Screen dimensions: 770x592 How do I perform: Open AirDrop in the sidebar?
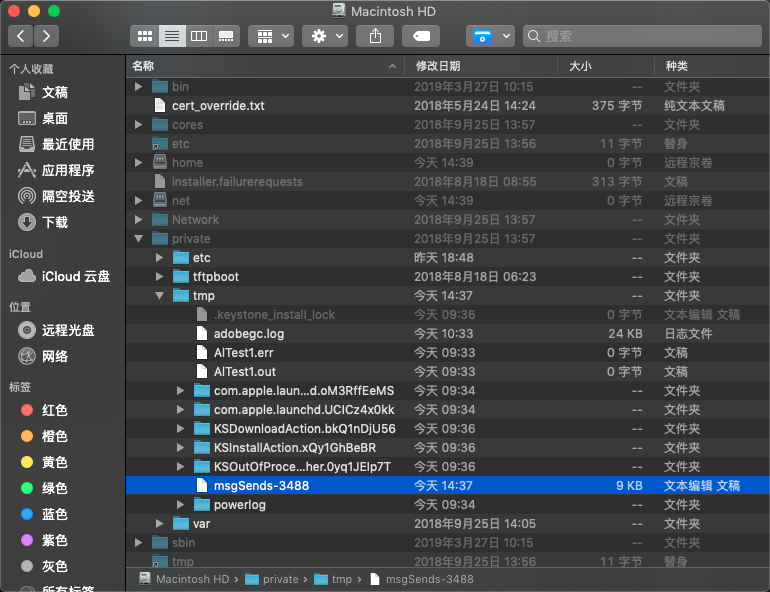click(56, 196)
